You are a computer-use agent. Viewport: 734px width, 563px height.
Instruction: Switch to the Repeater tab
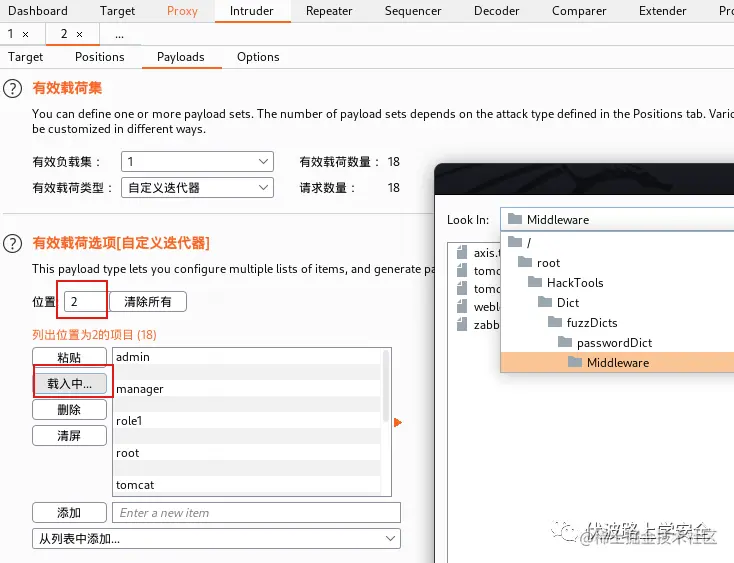point(329,11)
